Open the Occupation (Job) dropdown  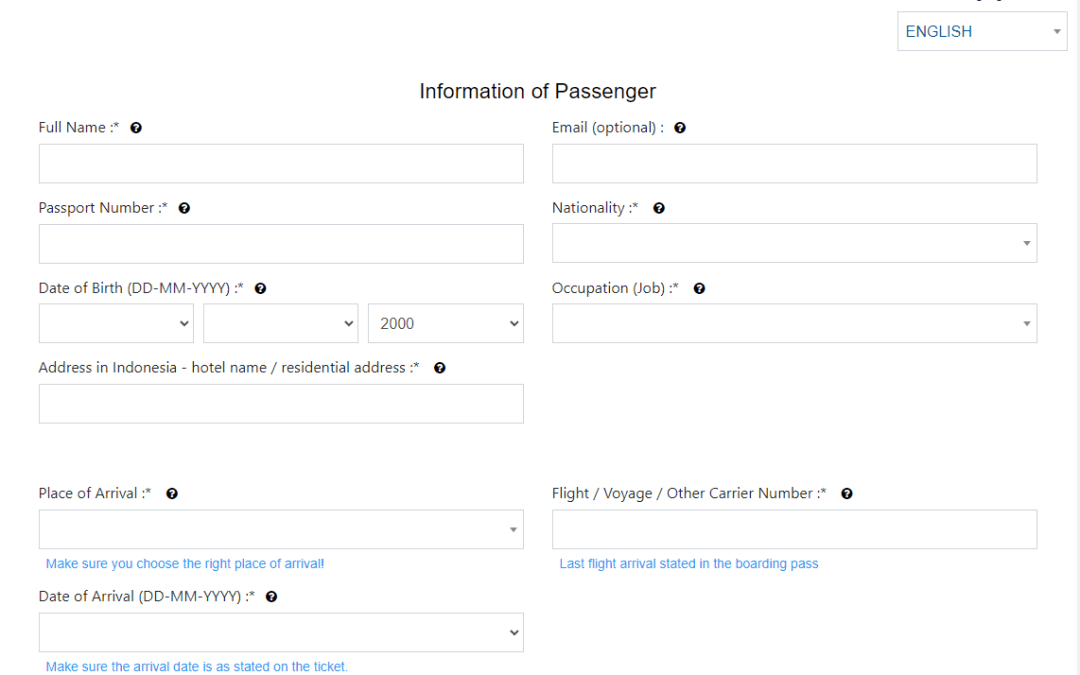pyautogui.click(x=794, y=323)
